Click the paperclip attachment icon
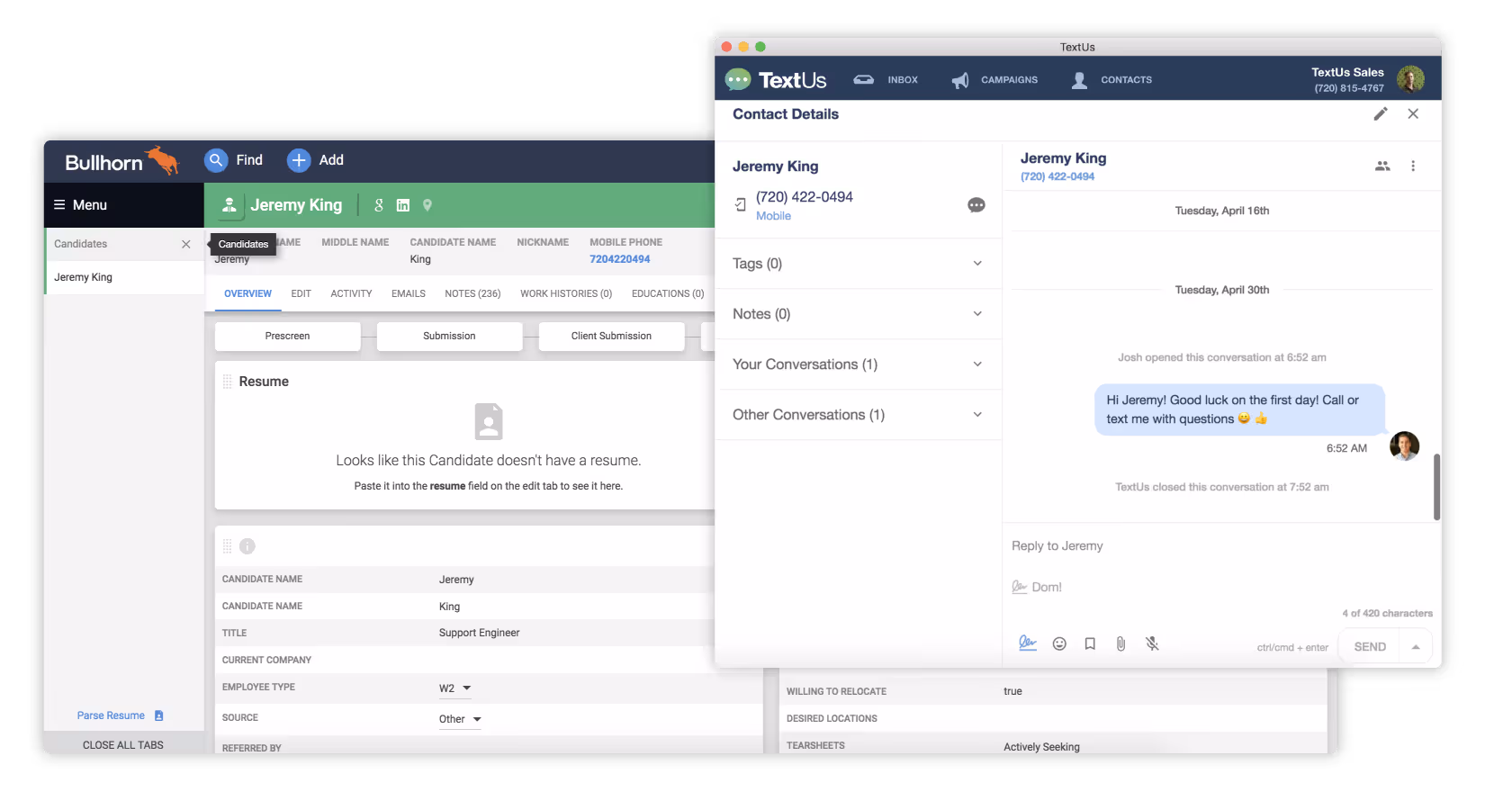The image size is (1512, 792). point(1120,643)
